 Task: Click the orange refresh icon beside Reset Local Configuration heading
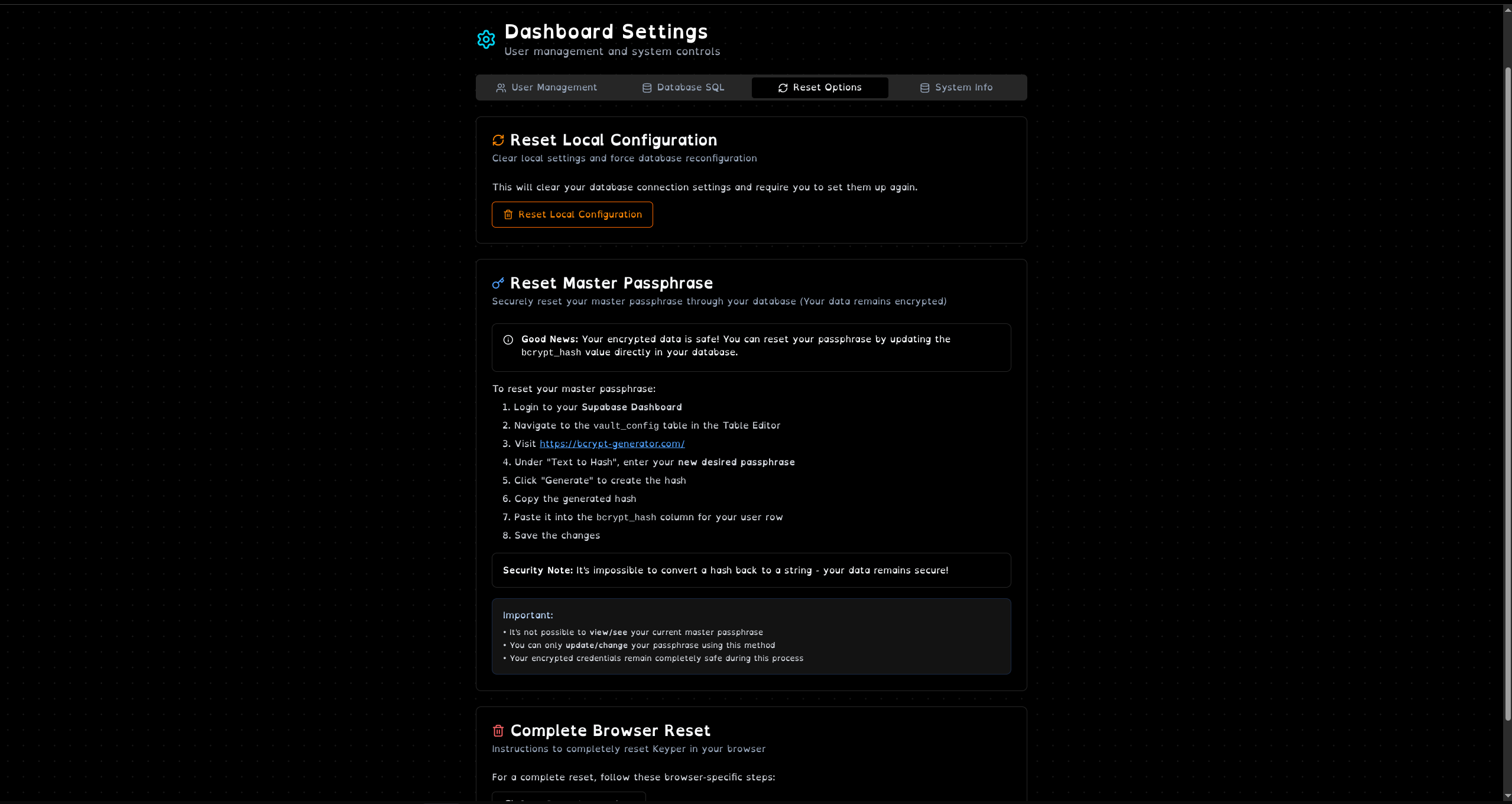pyautogui.click(x=498, y=140)
